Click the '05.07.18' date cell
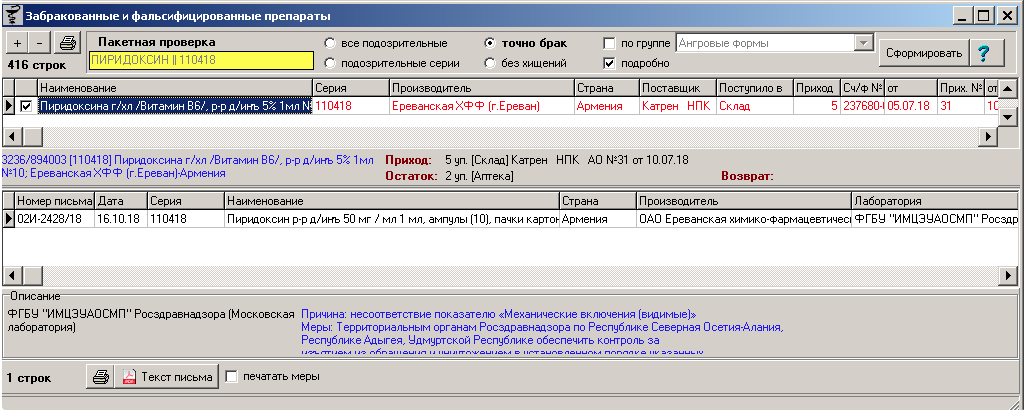Image resolution: width=1026 pixels, height=412 pixels. click(x=911, y=106)
